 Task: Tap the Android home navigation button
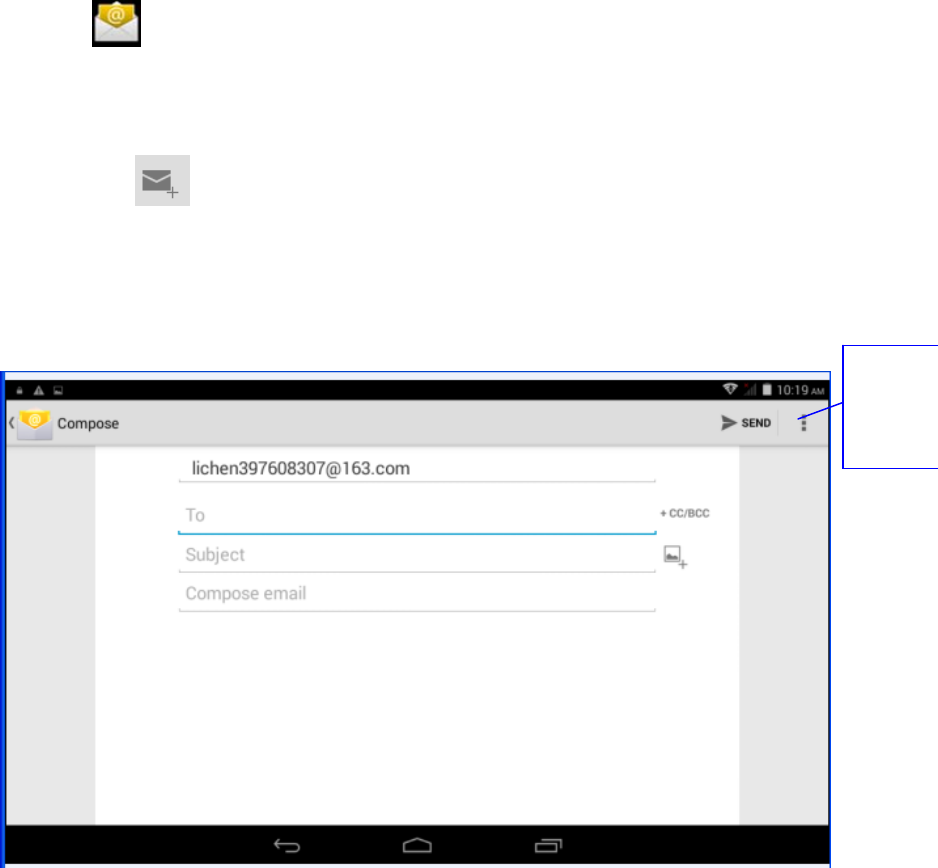417,845
